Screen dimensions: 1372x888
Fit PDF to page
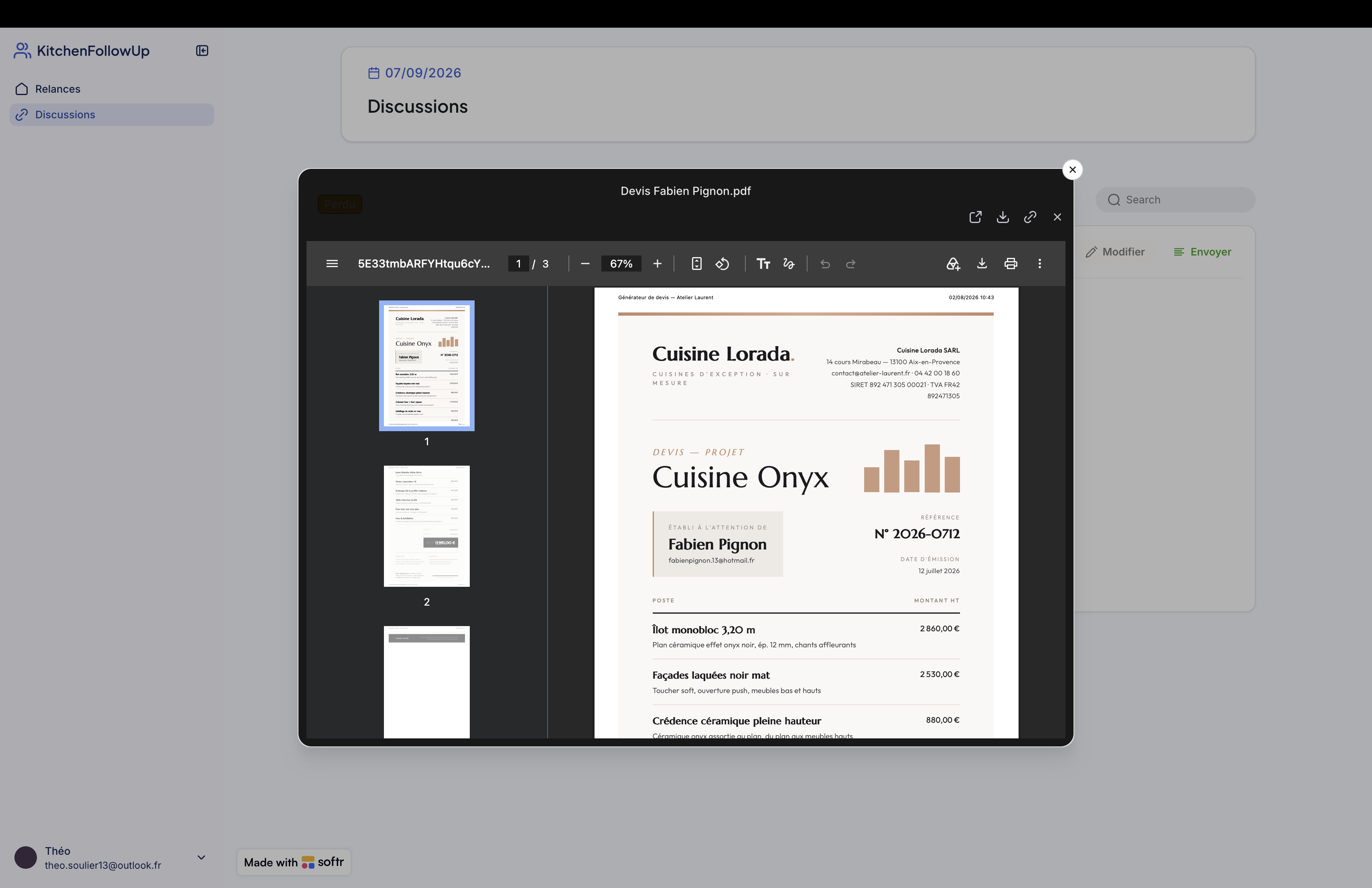click(x=696, y=264)
